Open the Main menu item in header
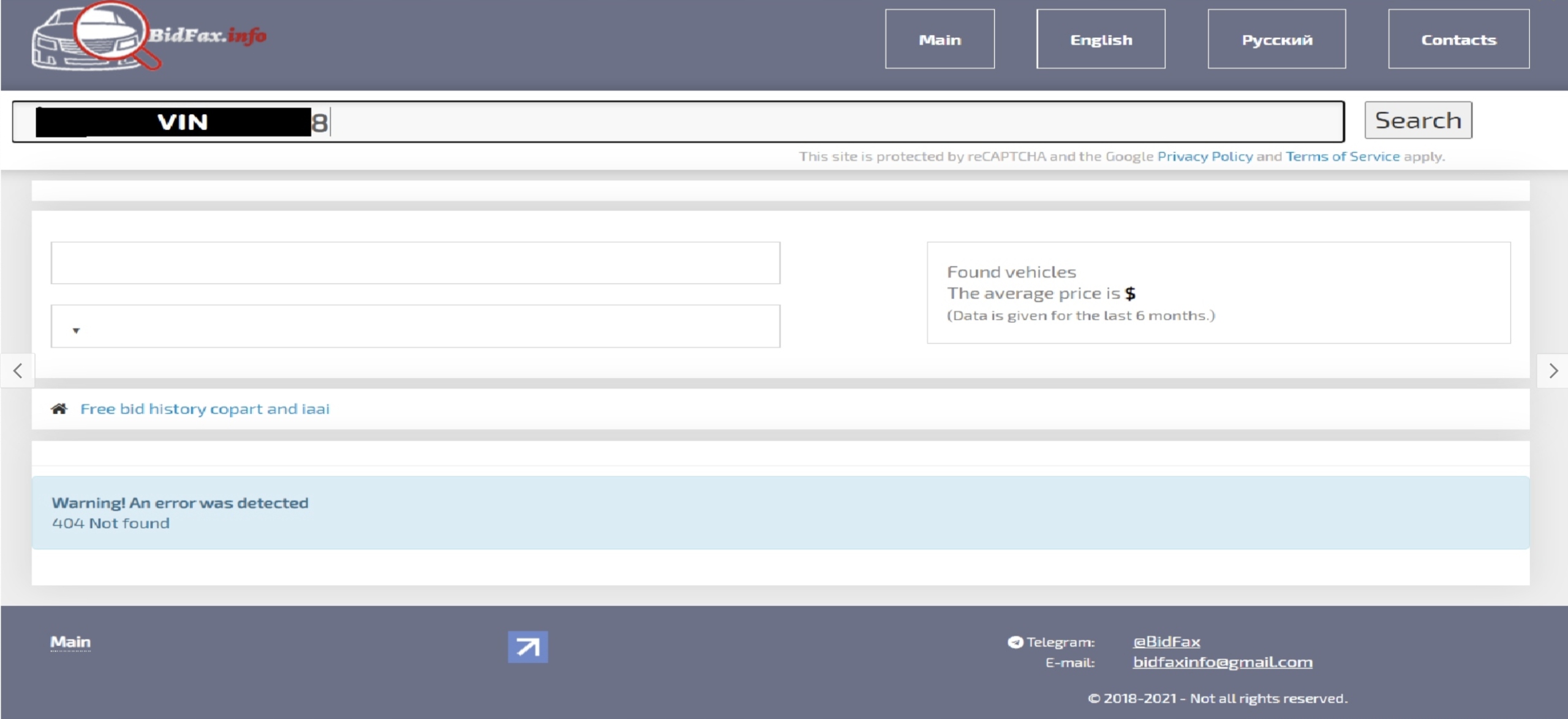 [940, 39]
